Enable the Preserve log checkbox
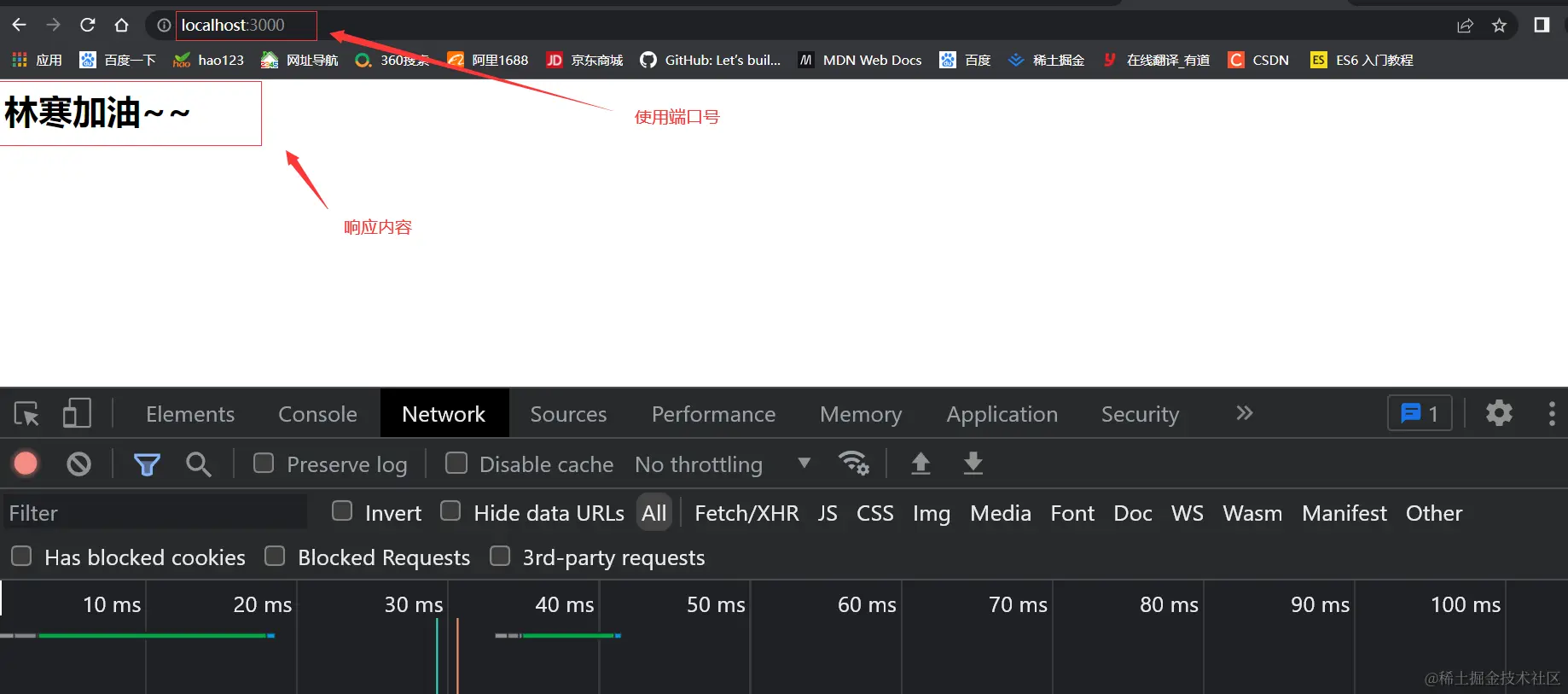The image size is (1568, 694). coord(264,463)
